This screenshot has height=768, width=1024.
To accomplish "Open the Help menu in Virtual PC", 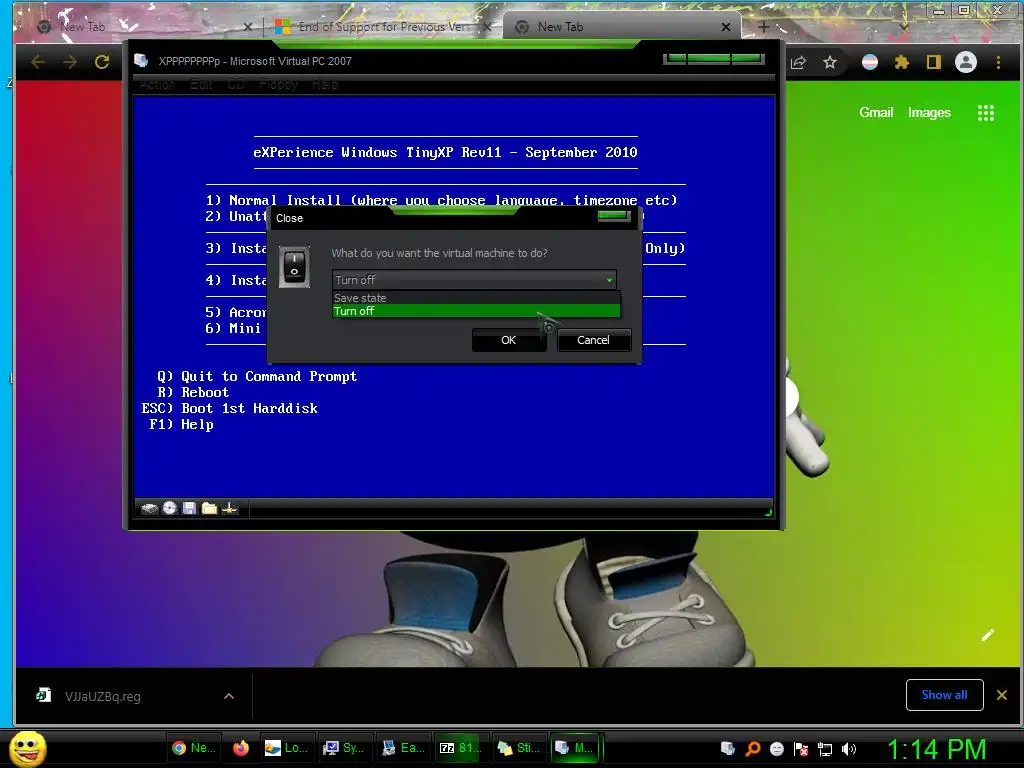I will [x=325, y=84].
